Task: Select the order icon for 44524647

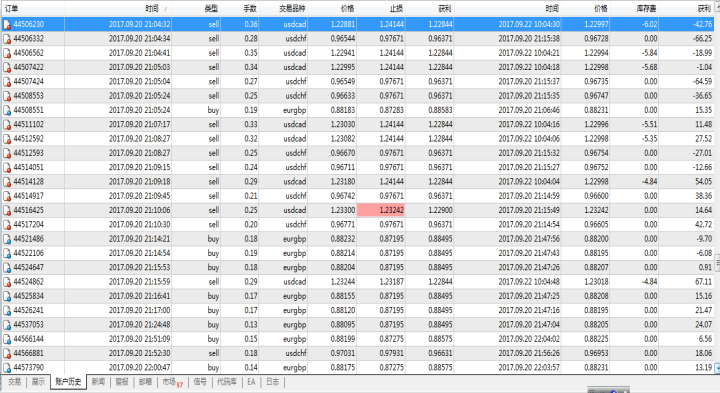Action: tap(7, 267)
